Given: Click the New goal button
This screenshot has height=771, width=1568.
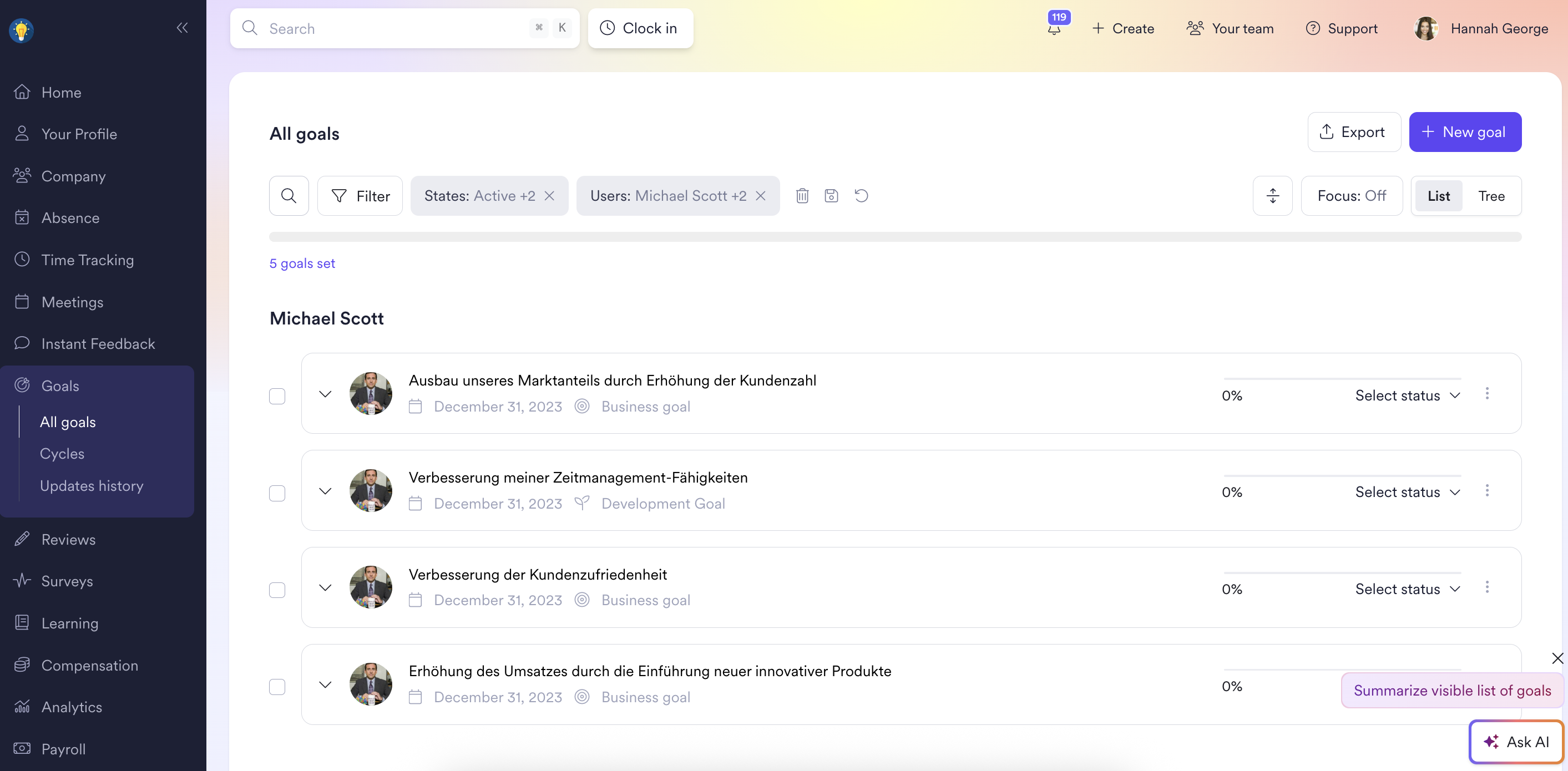Looking at the screenshot, I should coord(1465,132).
